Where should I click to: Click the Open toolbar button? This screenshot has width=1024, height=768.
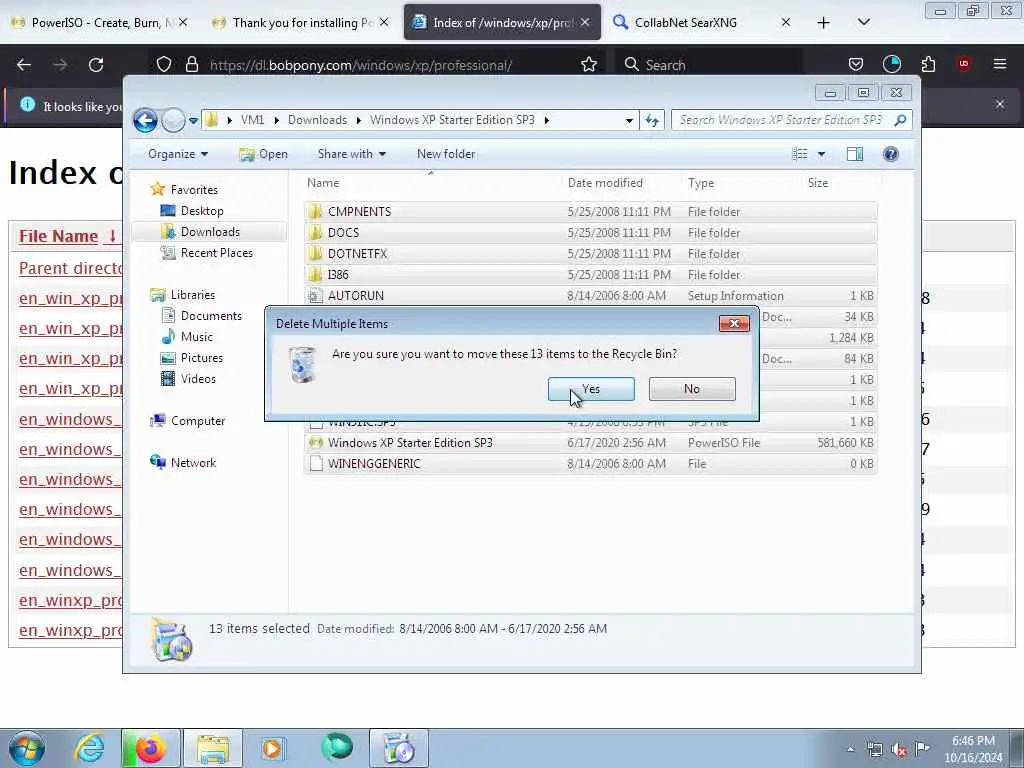coord(264,154)
